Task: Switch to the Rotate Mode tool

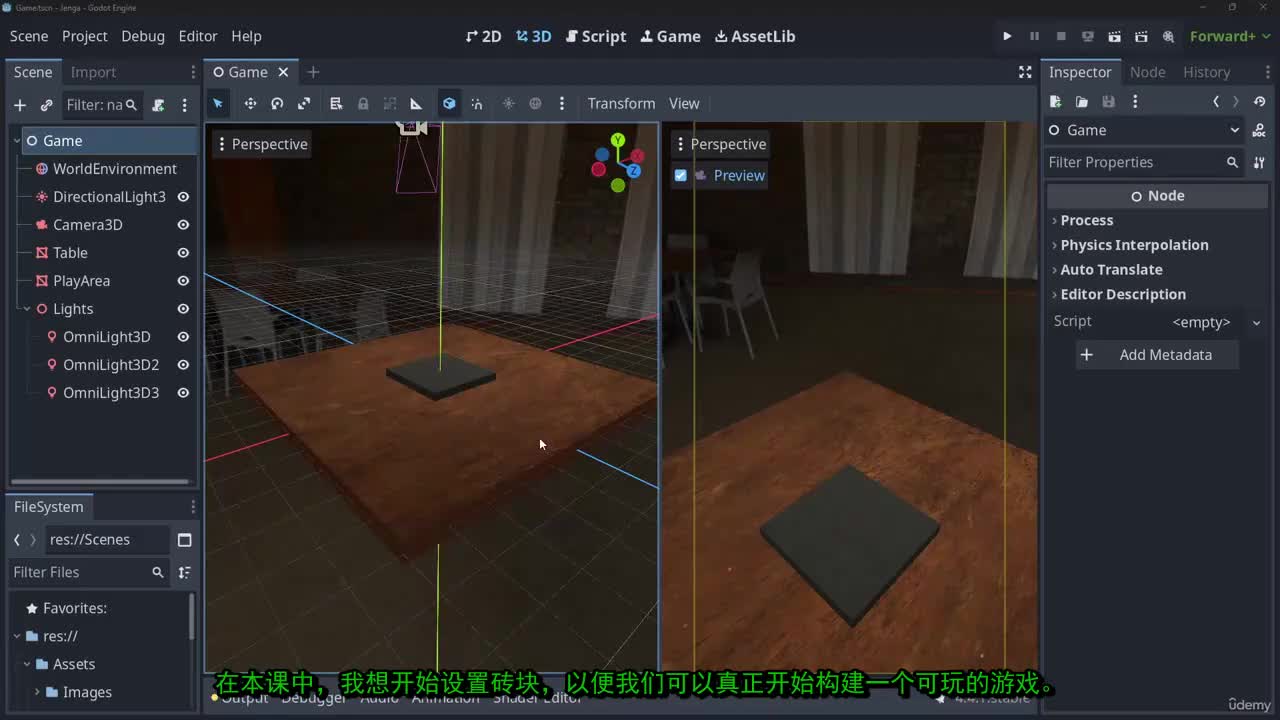Action: (x=277, y=103)
